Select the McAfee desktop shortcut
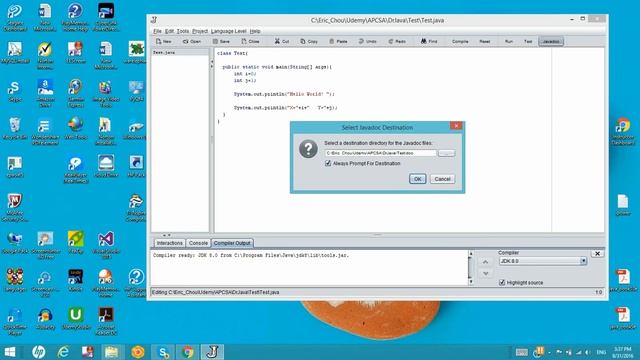The height and width of the screenshot is (360, 640). tap(15, 207)
